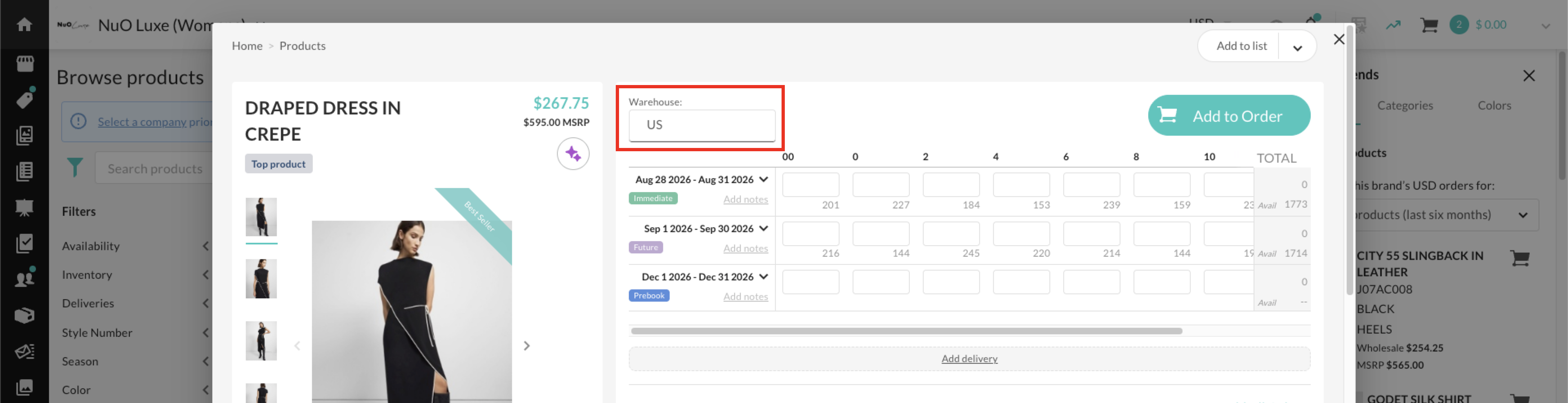Click size 4 quantity for Sep 1 delivery
Screen dimensions: 1568x403
[1021, 233]
